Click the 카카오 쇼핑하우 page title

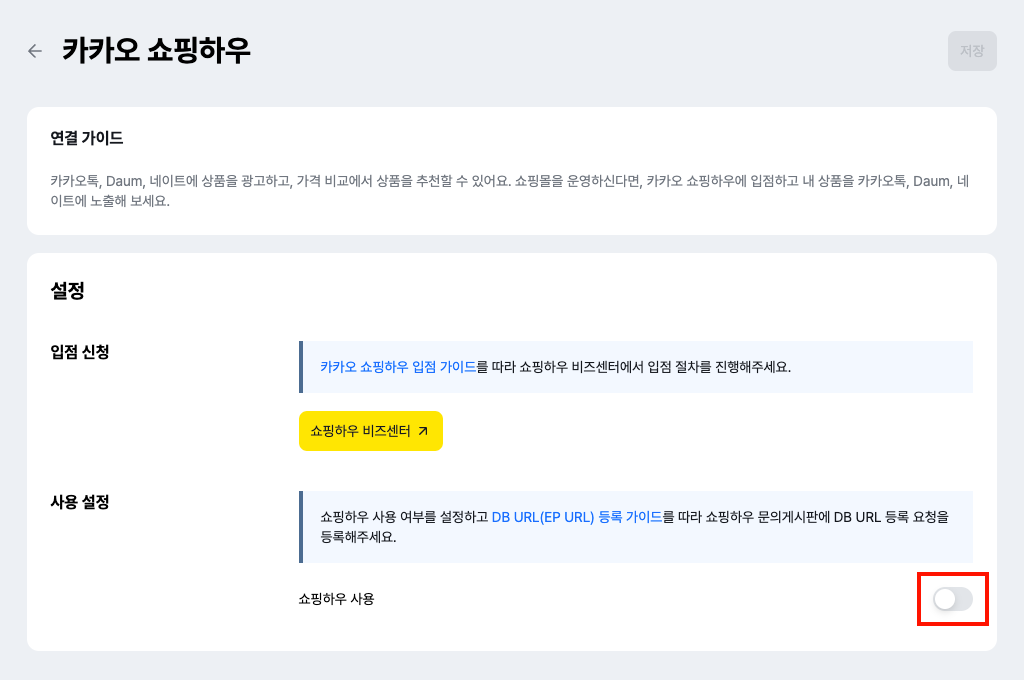click(x=157, y=50)
